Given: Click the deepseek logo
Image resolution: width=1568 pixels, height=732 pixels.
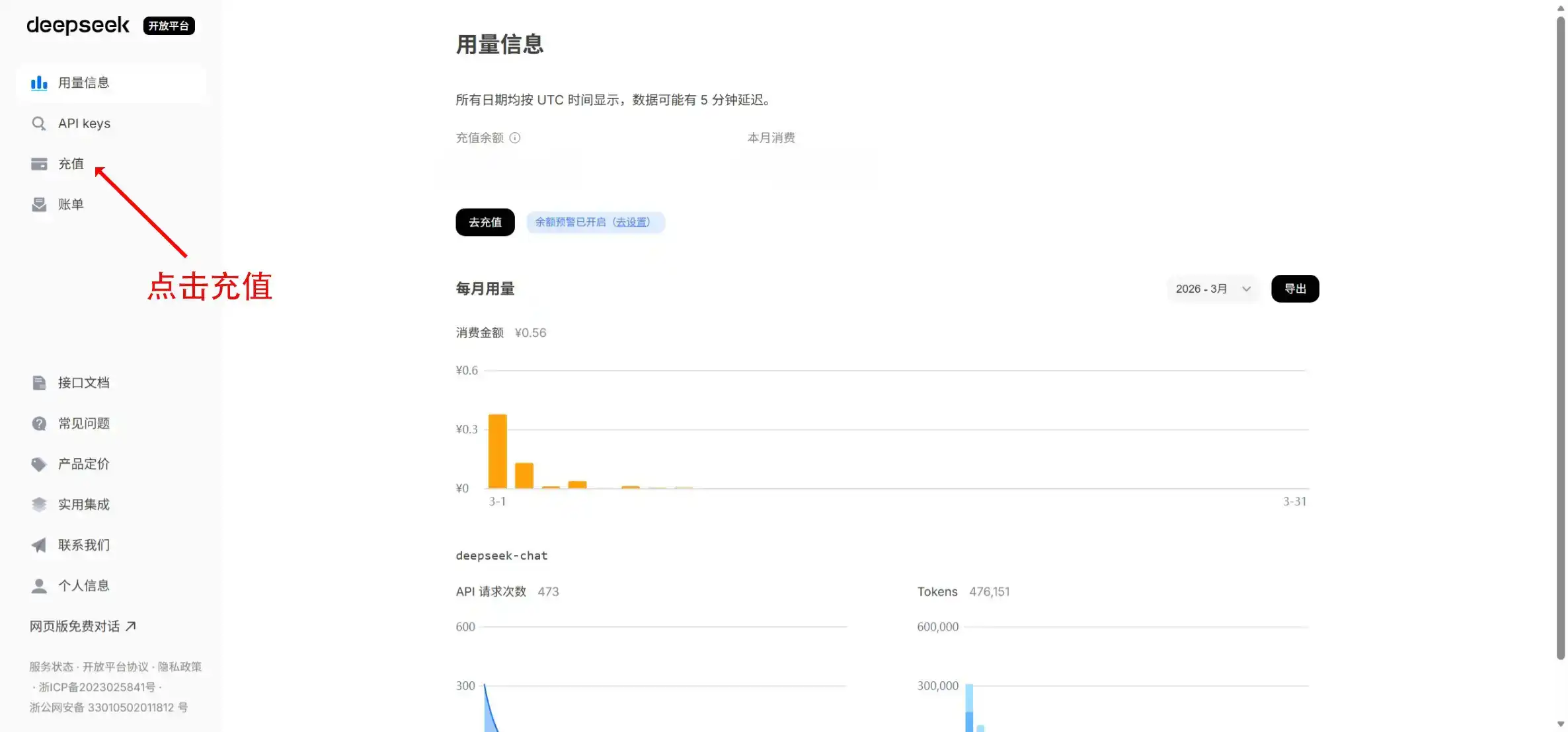Looking at the screenshot, I should [x=78, y=25].
